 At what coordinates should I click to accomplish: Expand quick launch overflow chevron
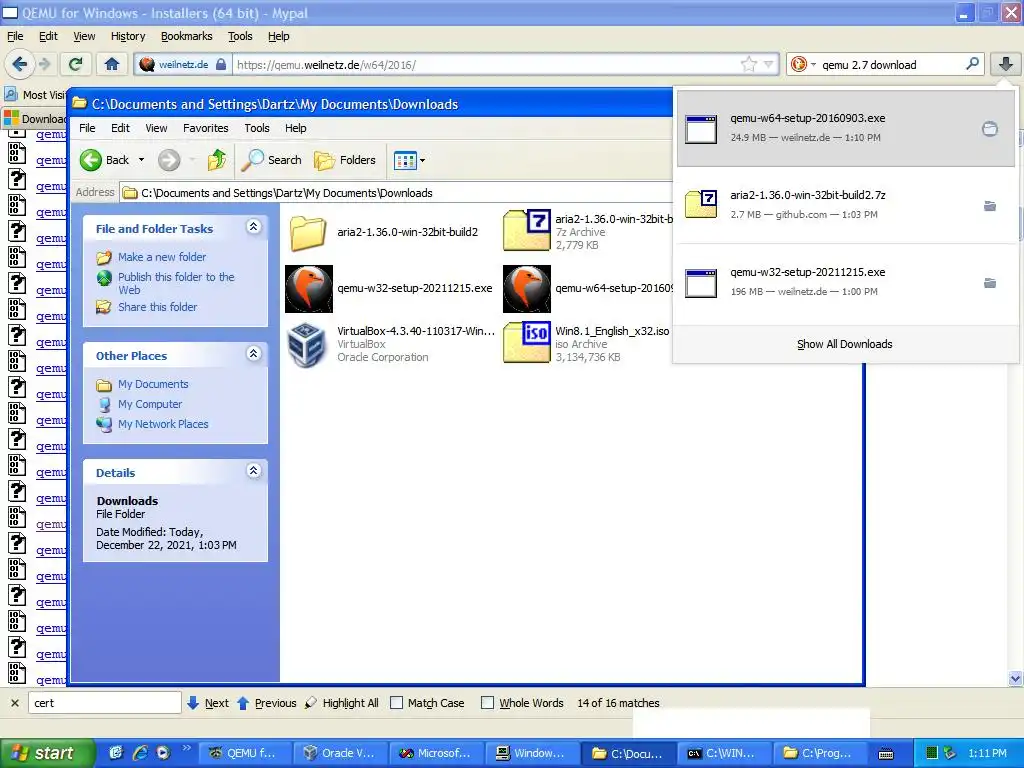[186, 748]
